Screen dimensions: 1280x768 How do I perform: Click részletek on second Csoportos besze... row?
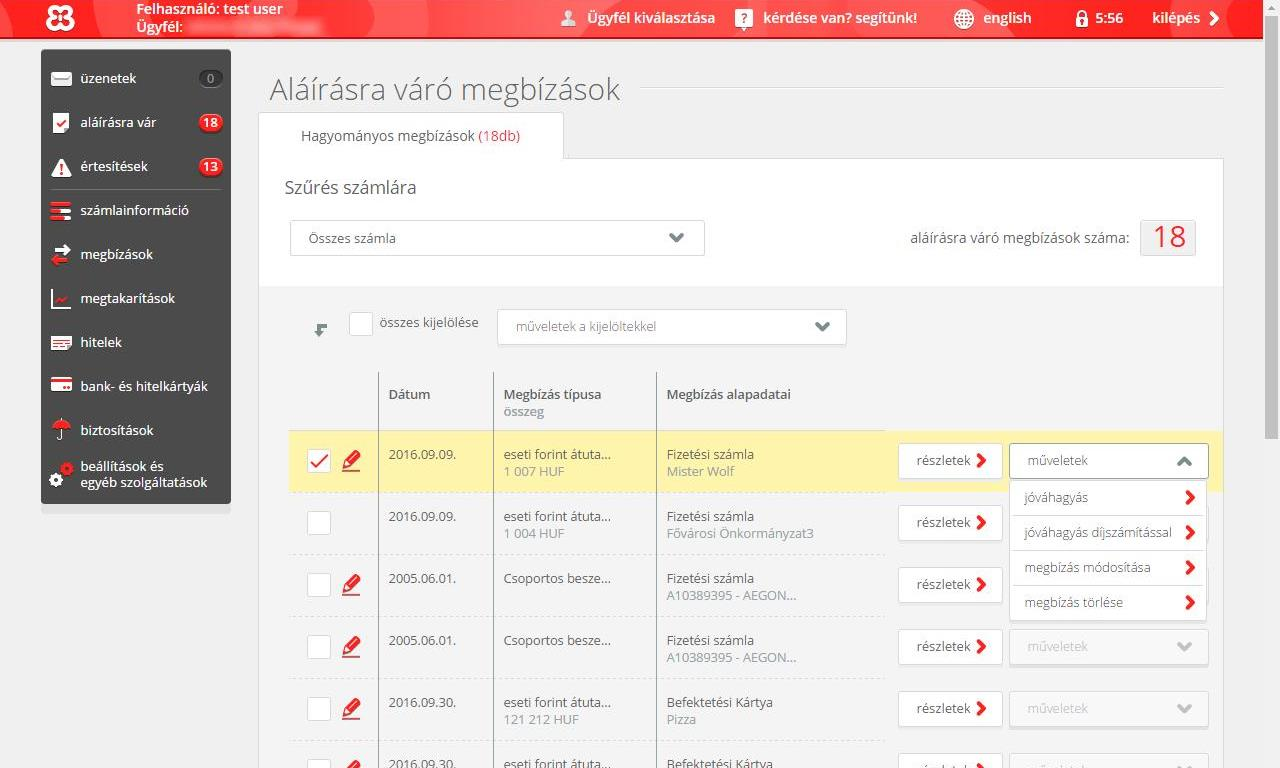(x=950, y=647)
